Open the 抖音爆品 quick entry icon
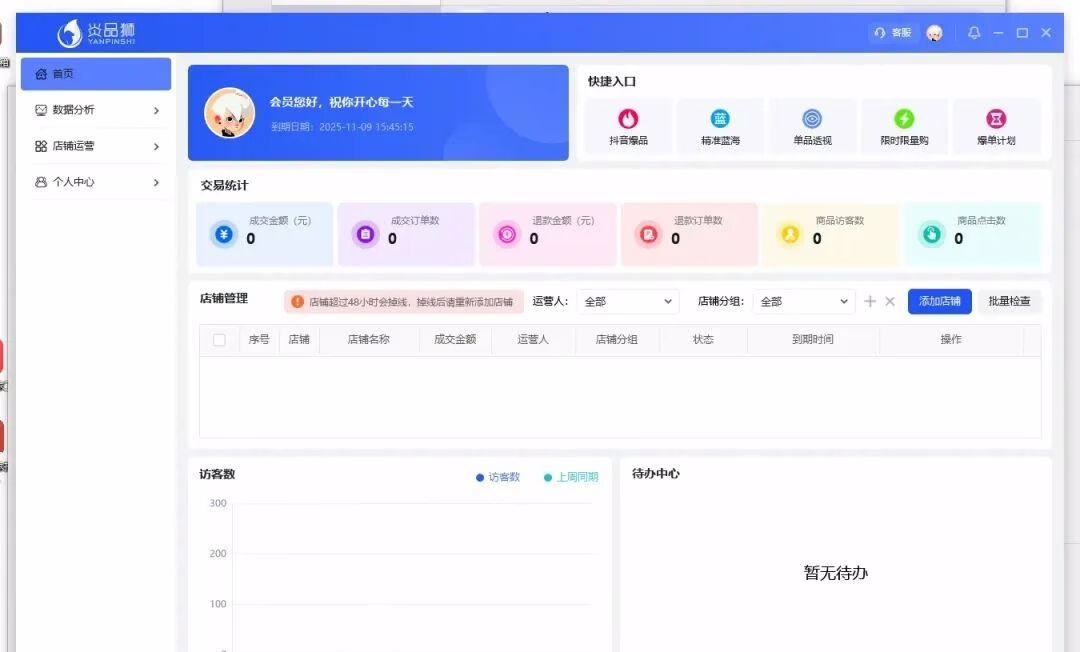 pos(628,120)
